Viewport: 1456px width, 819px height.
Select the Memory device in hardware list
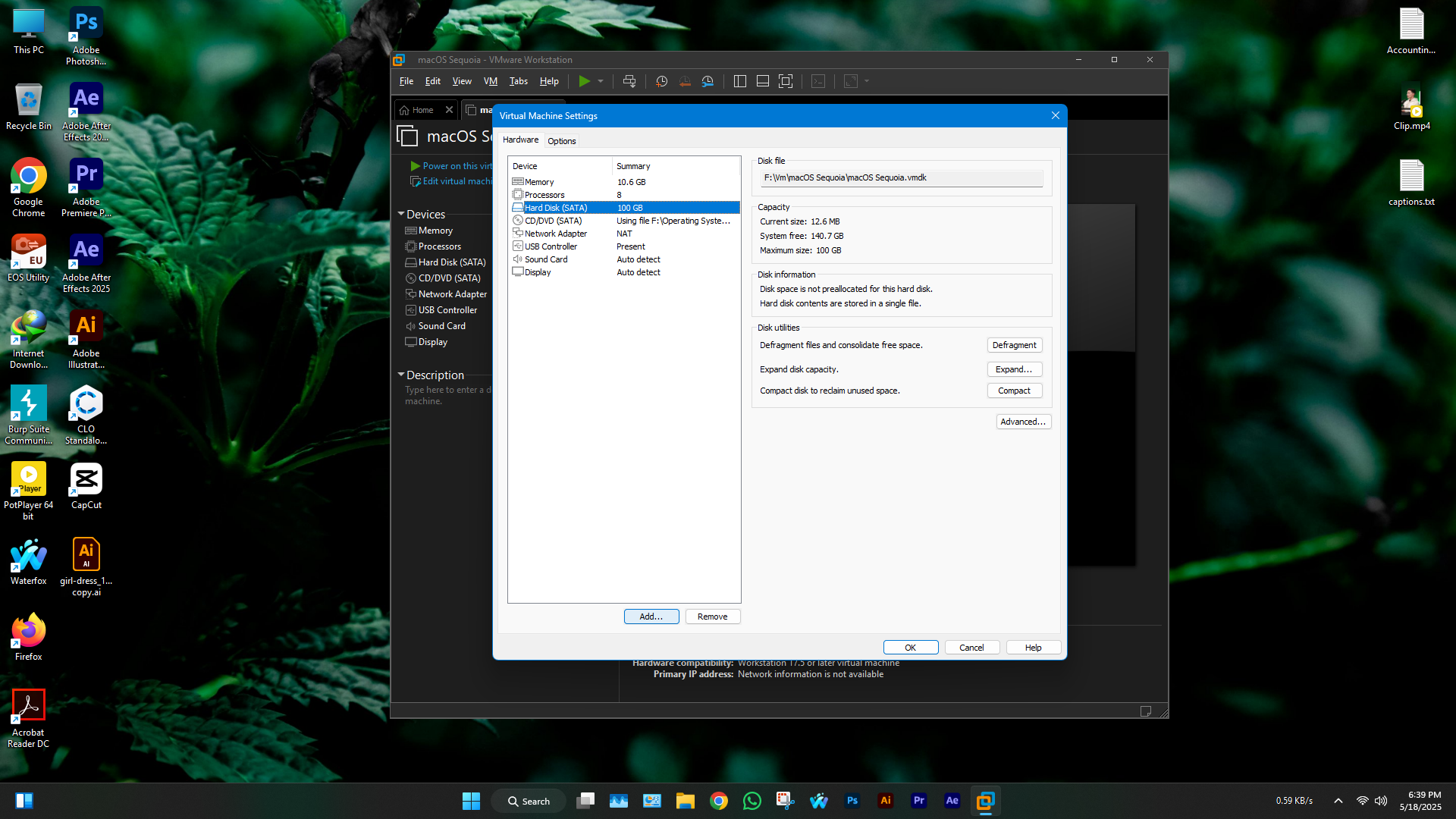point(539,182)
